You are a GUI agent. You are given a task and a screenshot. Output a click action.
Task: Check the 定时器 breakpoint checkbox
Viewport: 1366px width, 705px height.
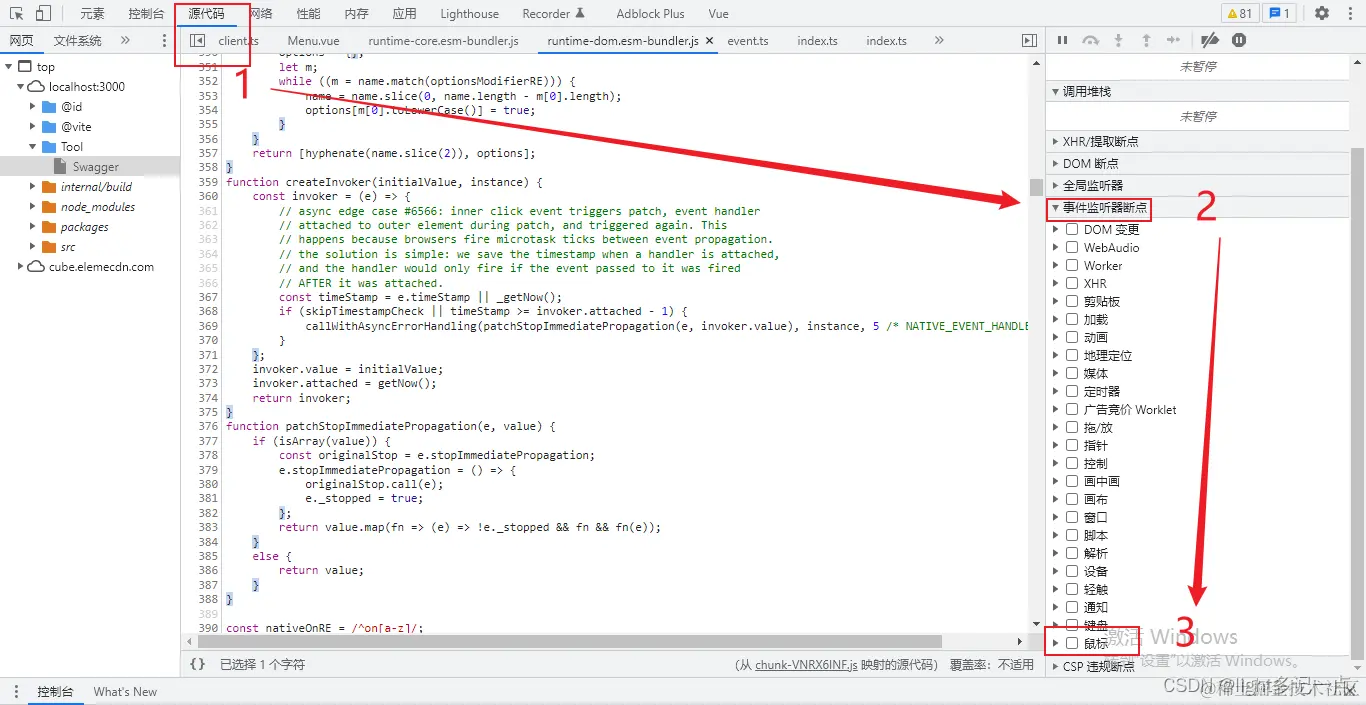[1072, 391]
